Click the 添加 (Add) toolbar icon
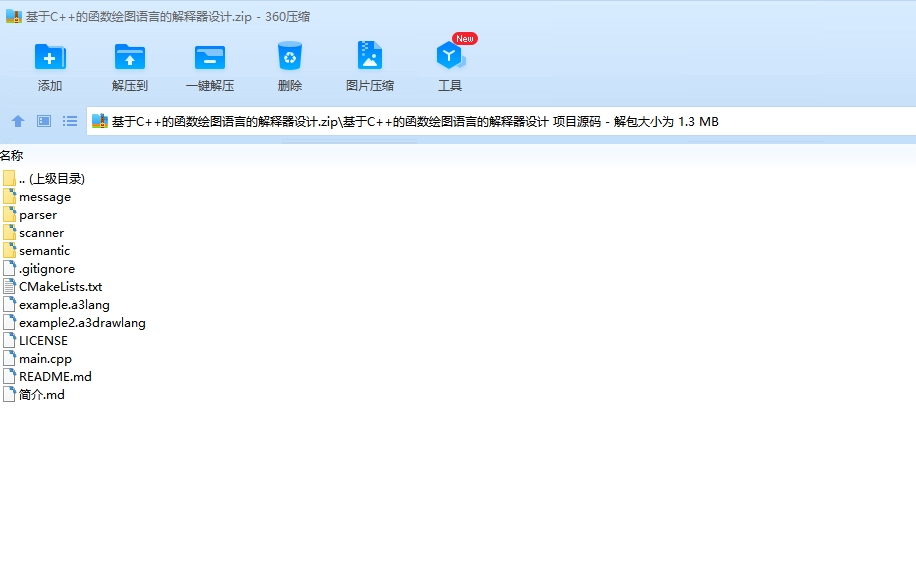 click(50, 57)
